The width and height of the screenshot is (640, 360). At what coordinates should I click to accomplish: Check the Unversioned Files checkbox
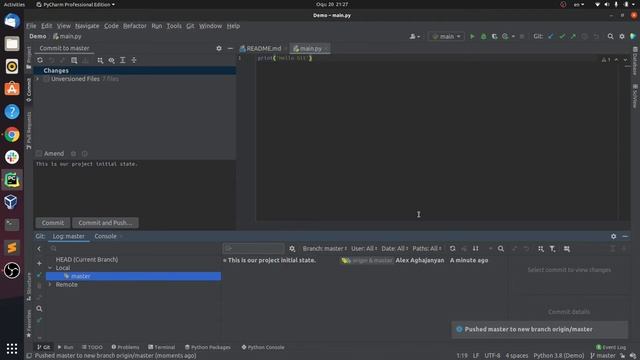pyautogui.click(x=46, y=79)
